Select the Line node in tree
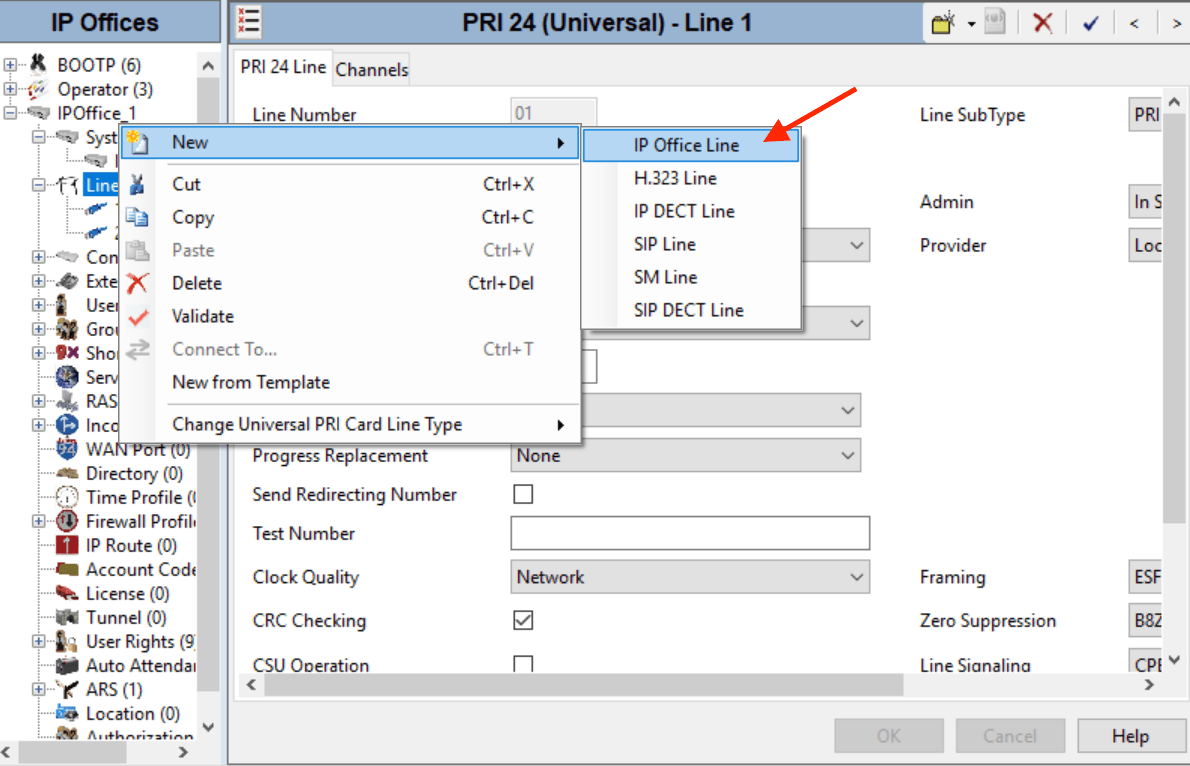The image size is (1190, 766). click(101, 184)
